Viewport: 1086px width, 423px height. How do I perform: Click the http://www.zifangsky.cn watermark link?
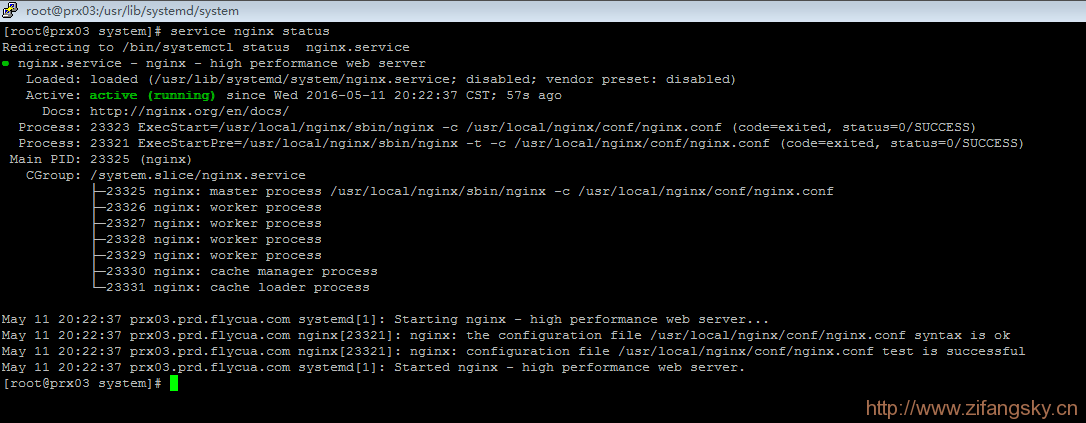(971, 408)
